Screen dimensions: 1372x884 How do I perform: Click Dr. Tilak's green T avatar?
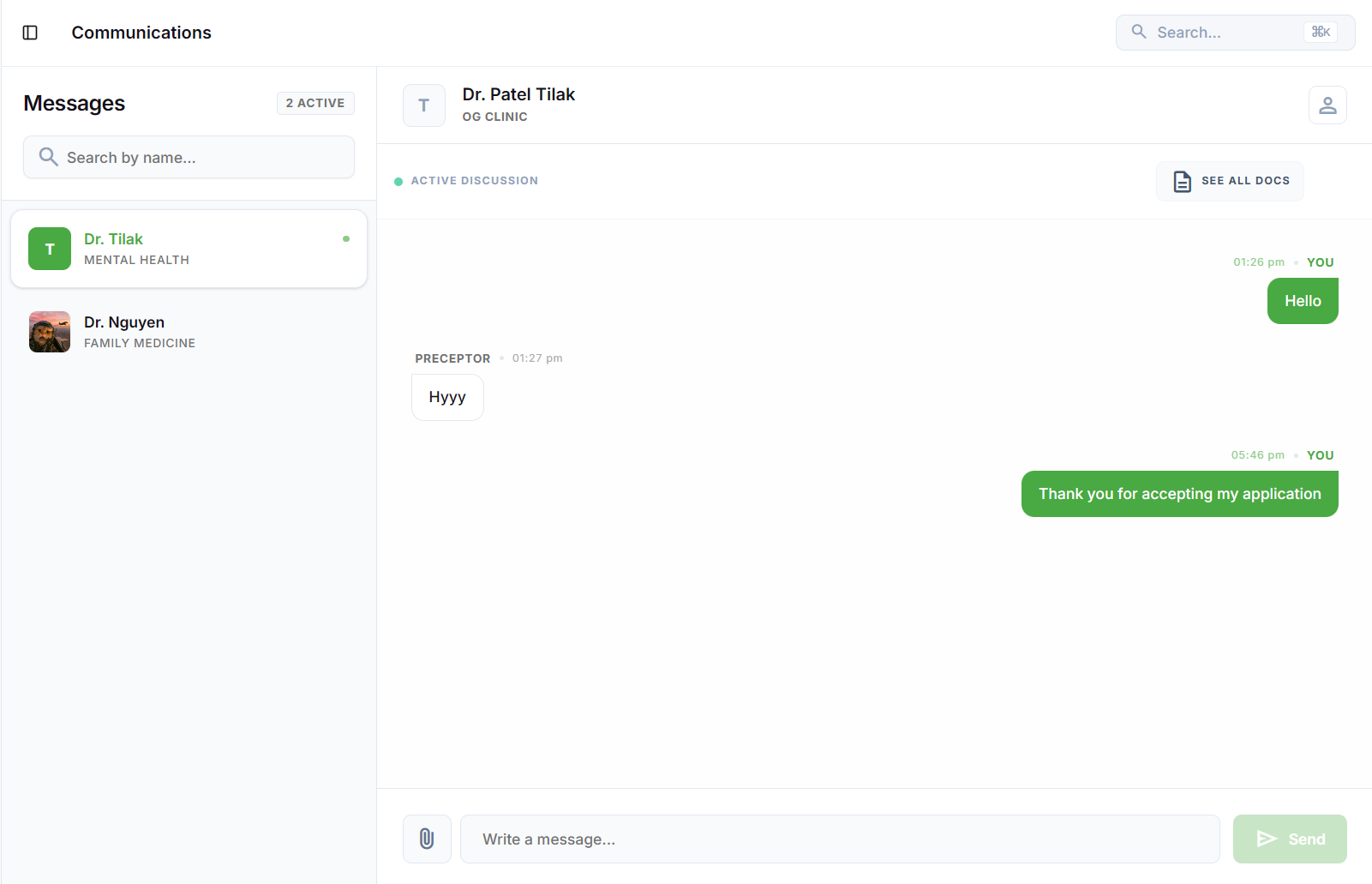50,249
